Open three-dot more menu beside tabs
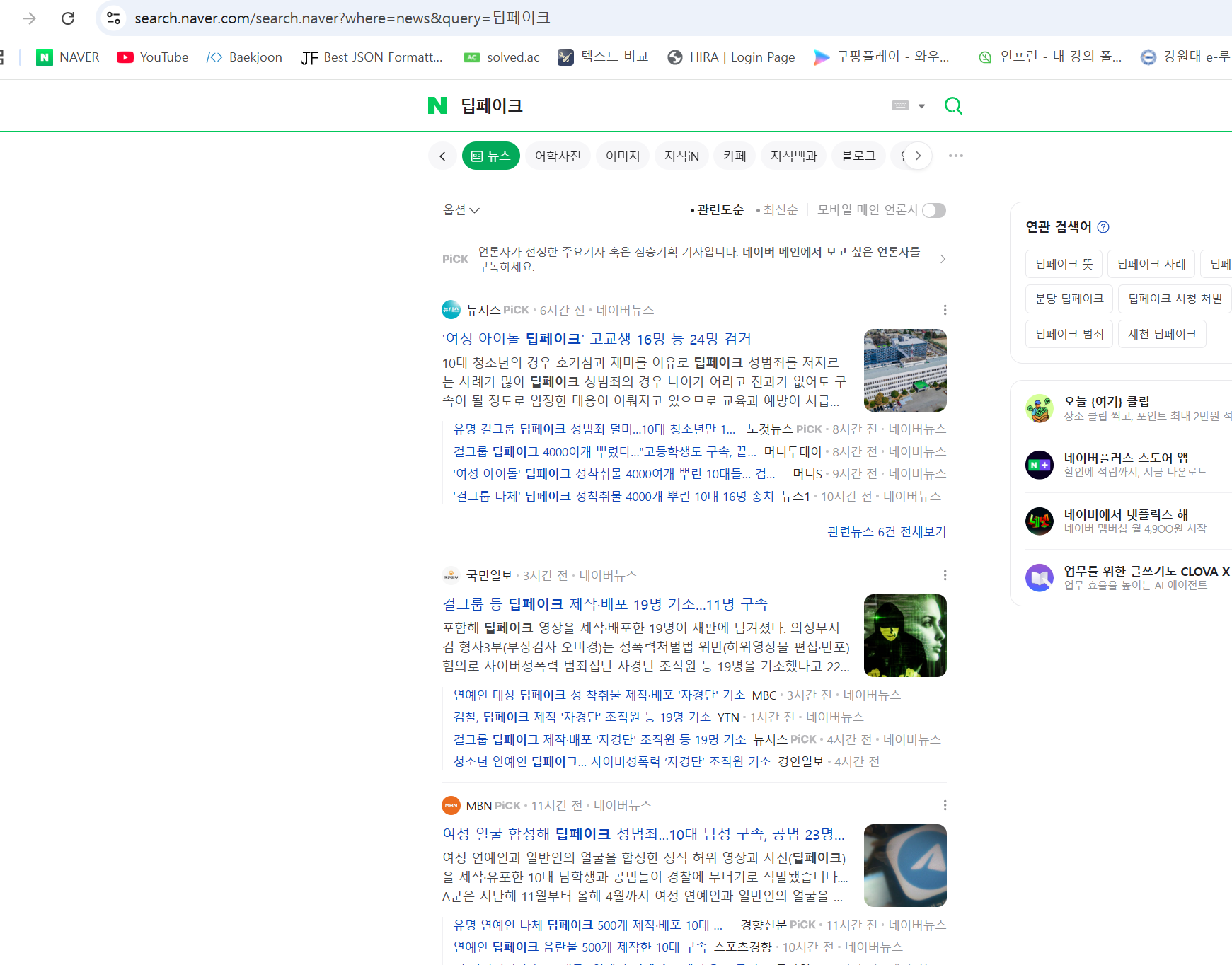Image resolution: width=1232 pixels, height=965 pixels. point(955,156)
